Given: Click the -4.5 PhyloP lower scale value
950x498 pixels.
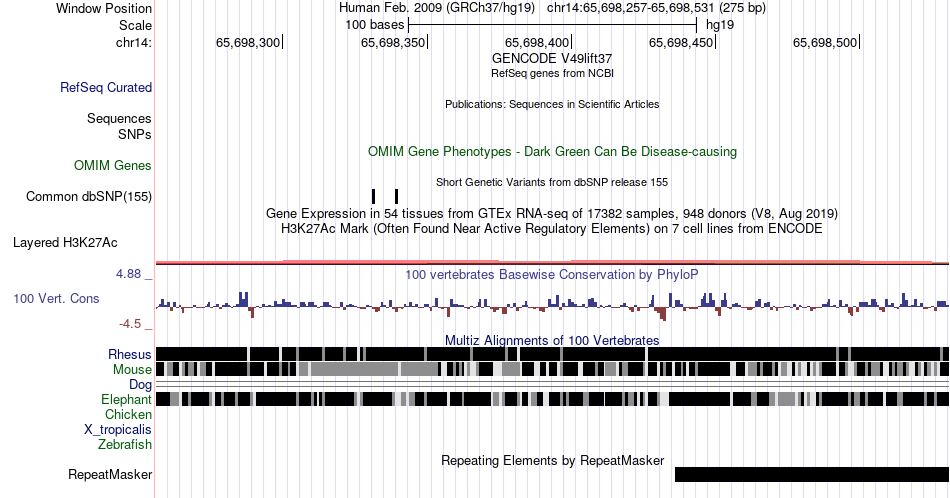Looking at the screenshot, I should pos(130,324).
